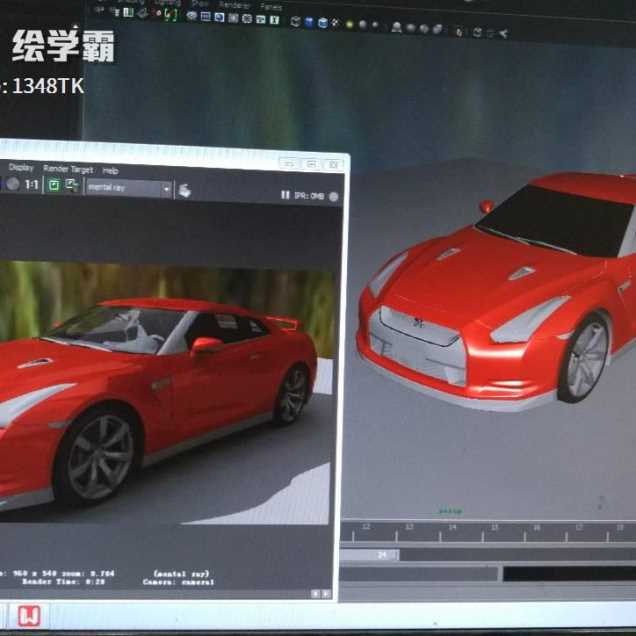This screenshot has height=636, width=636.
Task: Click the green Grease Pencil icon
Action: pyautogui.click(x=171, y=15)
